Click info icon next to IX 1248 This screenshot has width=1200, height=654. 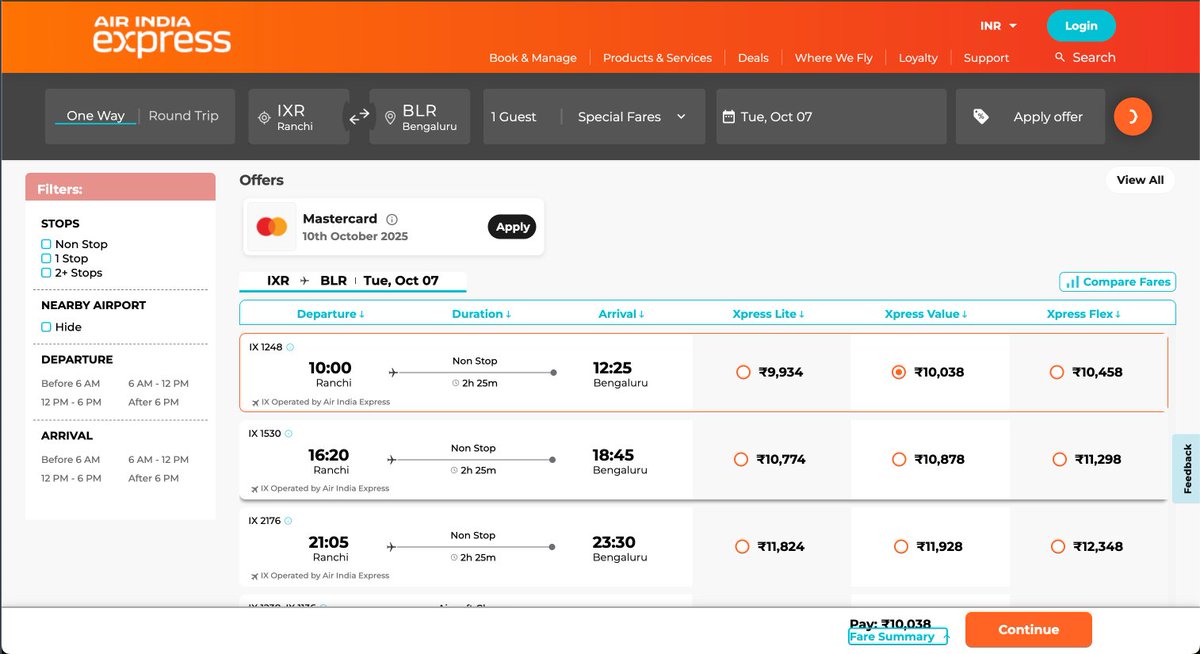[290, 347]
